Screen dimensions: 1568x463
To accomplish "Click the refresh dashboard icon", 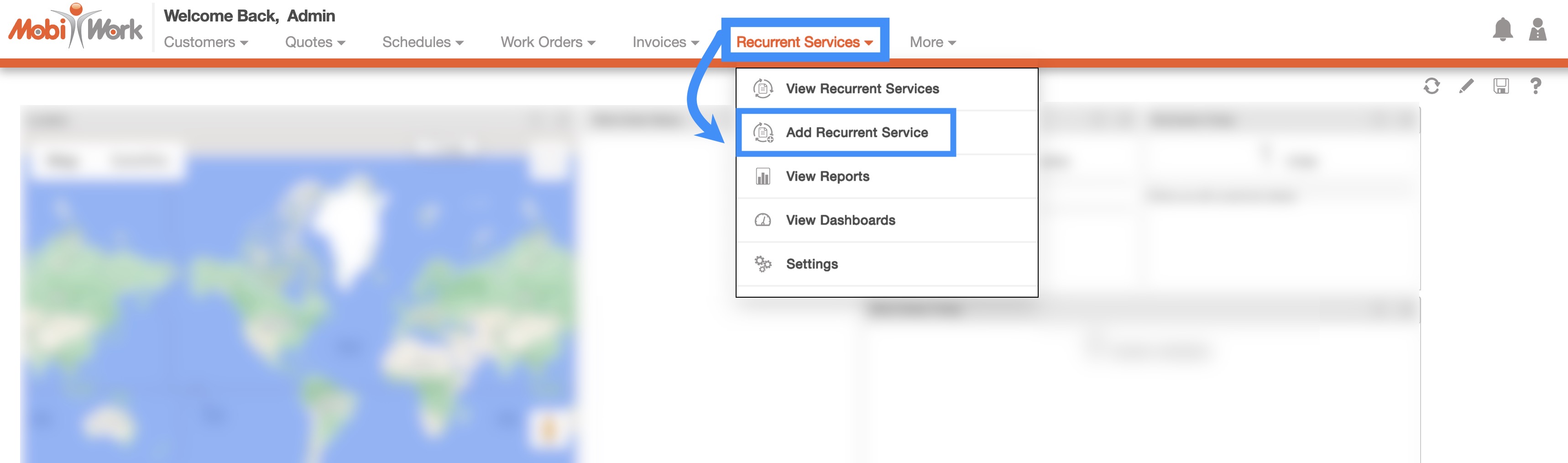I will point(1432,86).
